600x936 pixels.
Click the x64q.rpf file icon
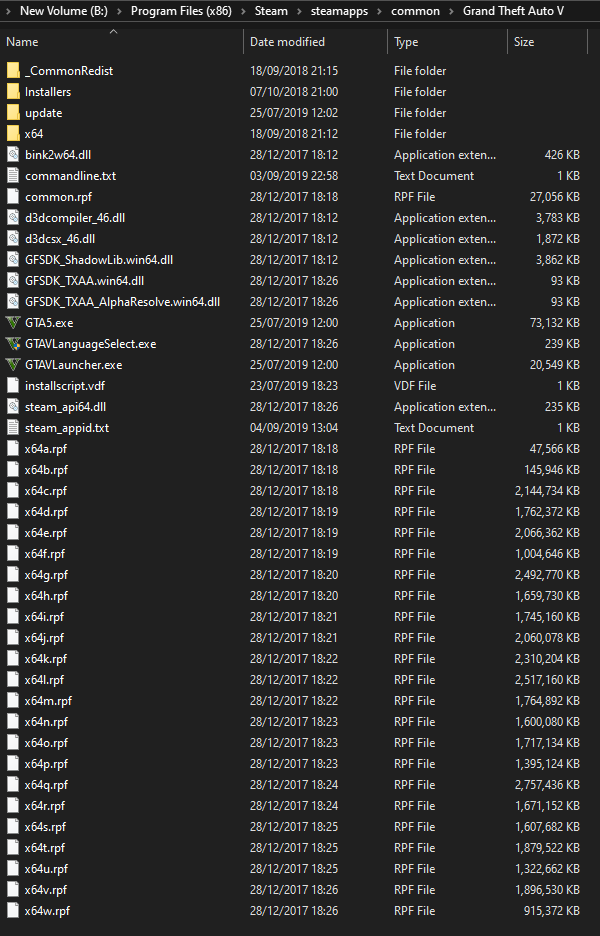13,784
